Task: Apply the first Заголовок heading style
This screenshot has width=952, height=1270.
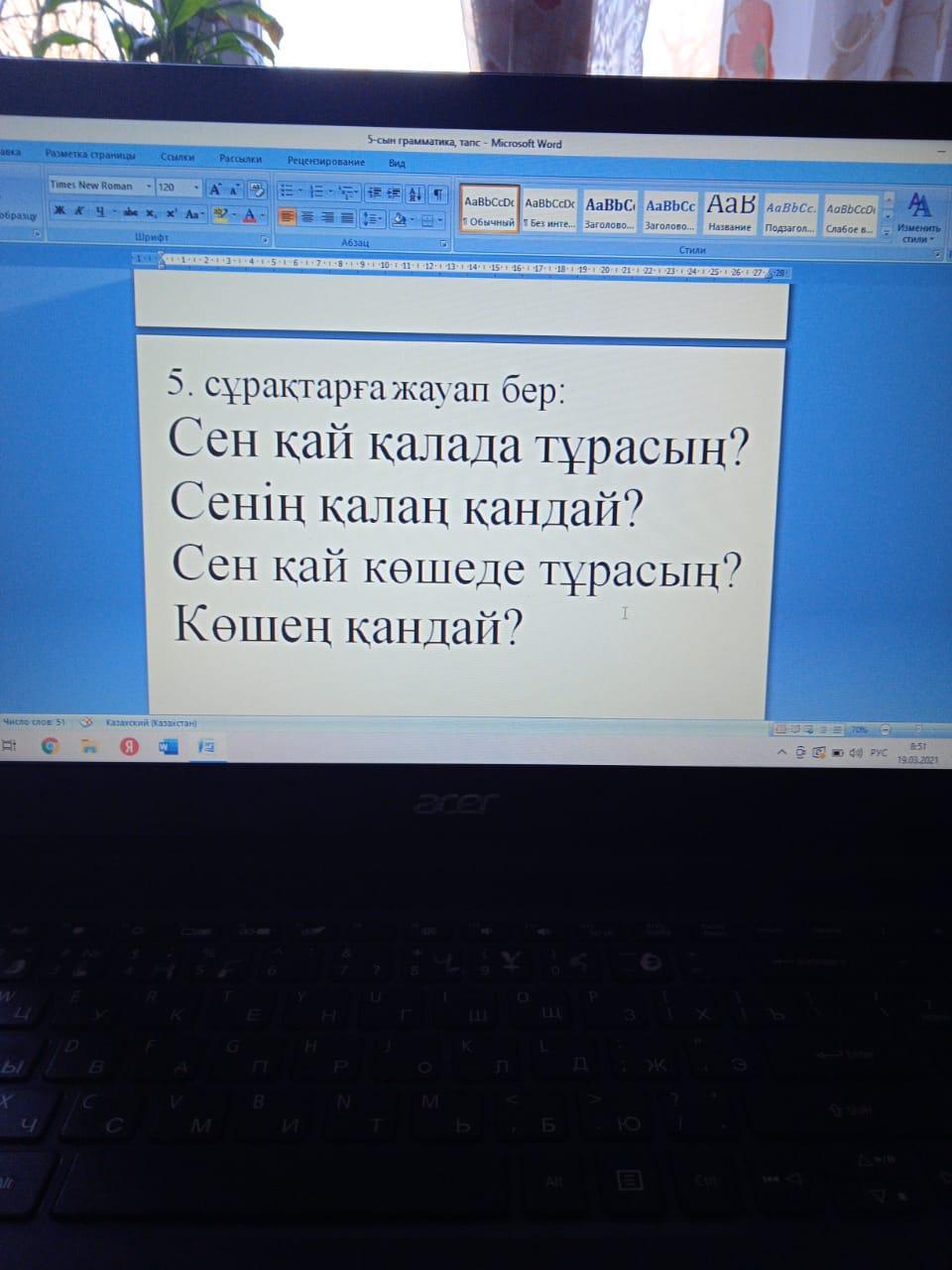Action: [x=610, y=213]
